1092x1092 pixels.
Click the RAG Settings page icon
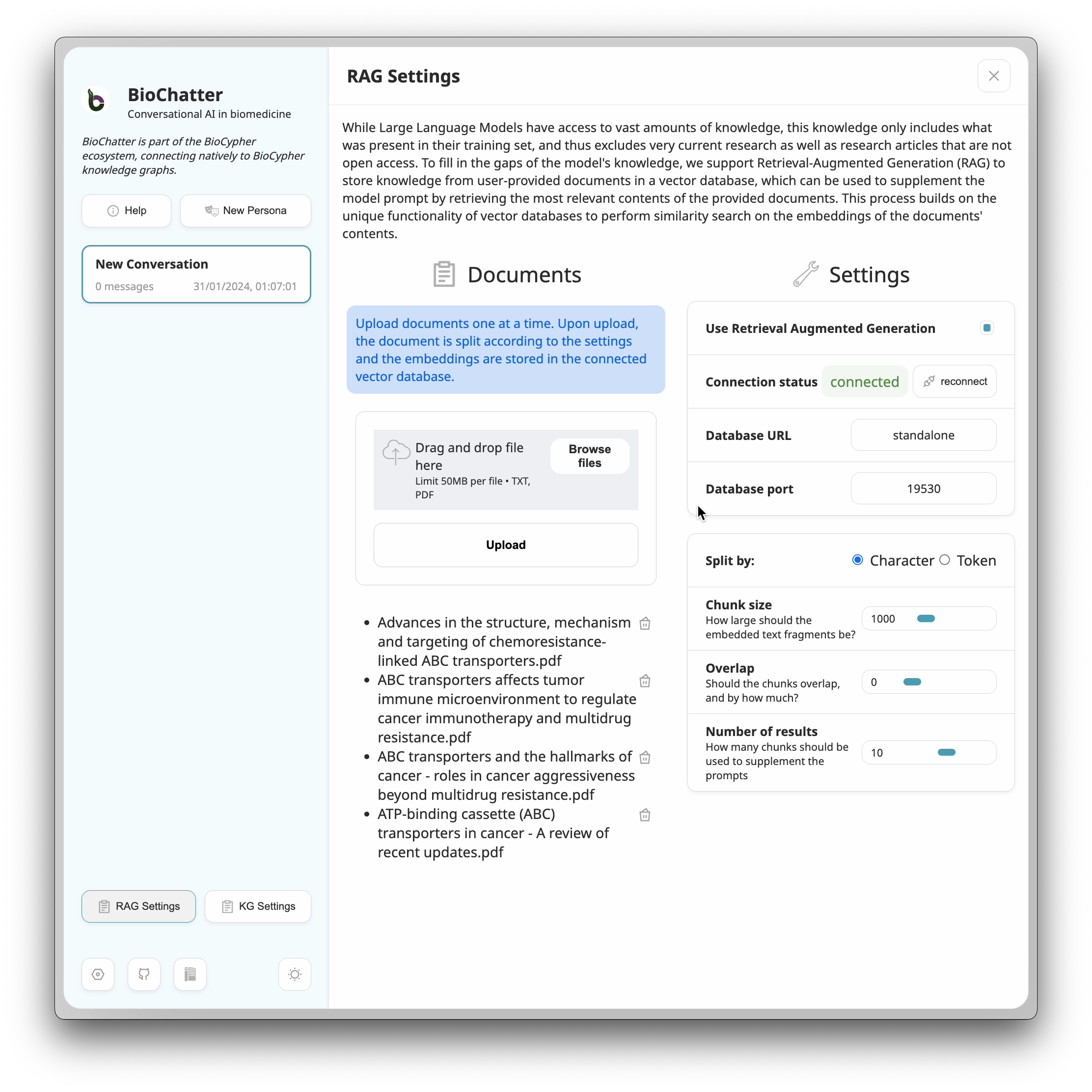point(103,906)
